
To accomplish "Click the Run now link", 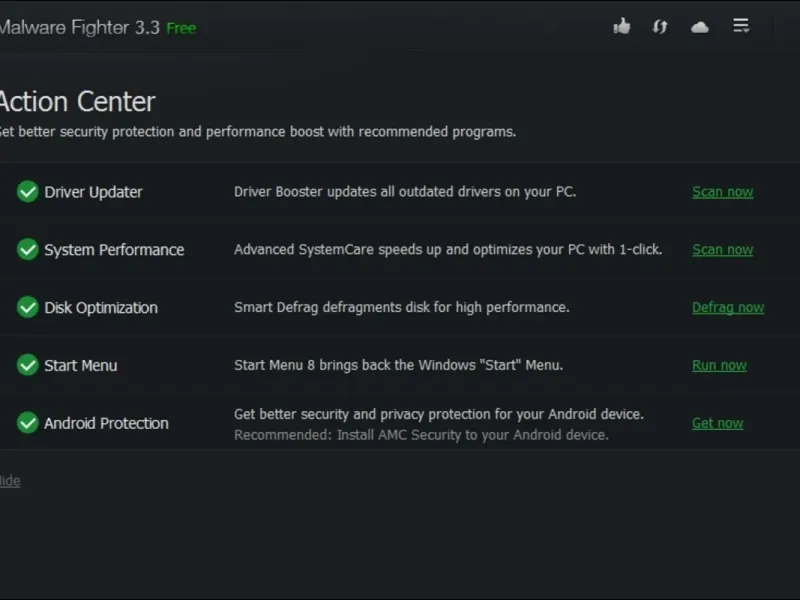I will pos(719,365).
